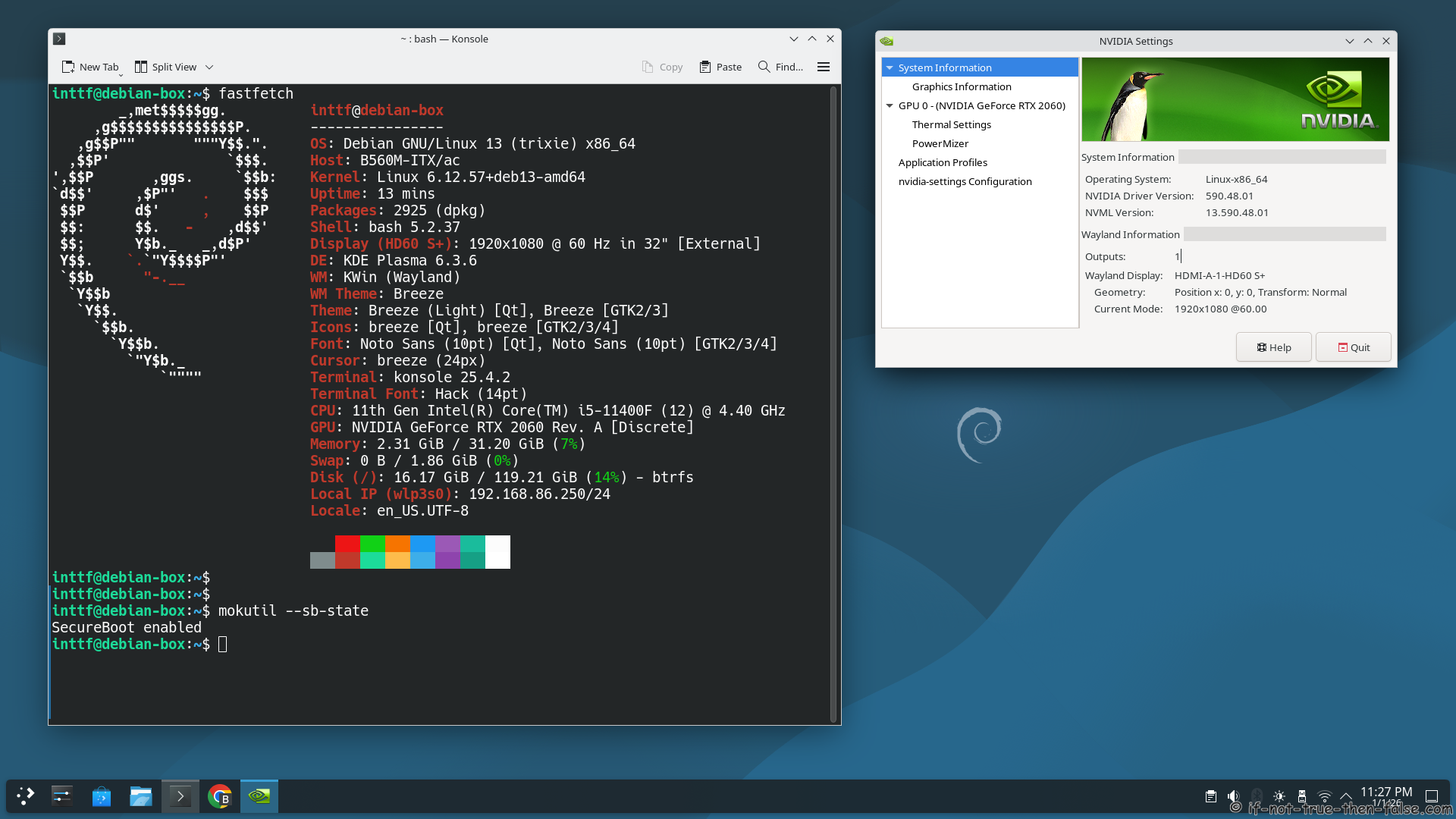This screenshot has height=819, width=1456.
Task: Open the removable devices tray icon
Action: tap(1302, 796)
